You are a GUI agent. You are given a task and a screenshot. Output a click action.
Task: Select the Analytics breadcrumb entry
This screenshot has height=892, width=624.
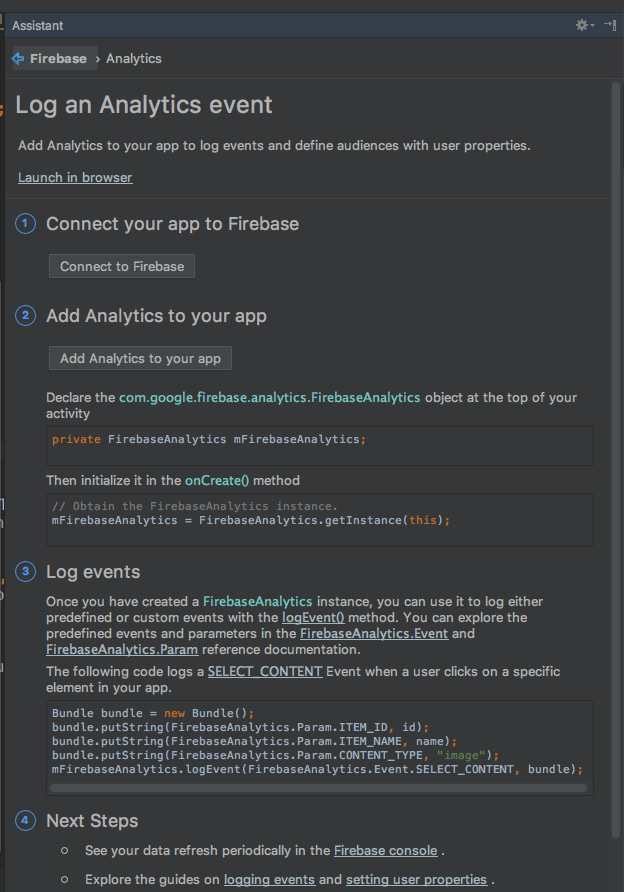tap(133, 58)
